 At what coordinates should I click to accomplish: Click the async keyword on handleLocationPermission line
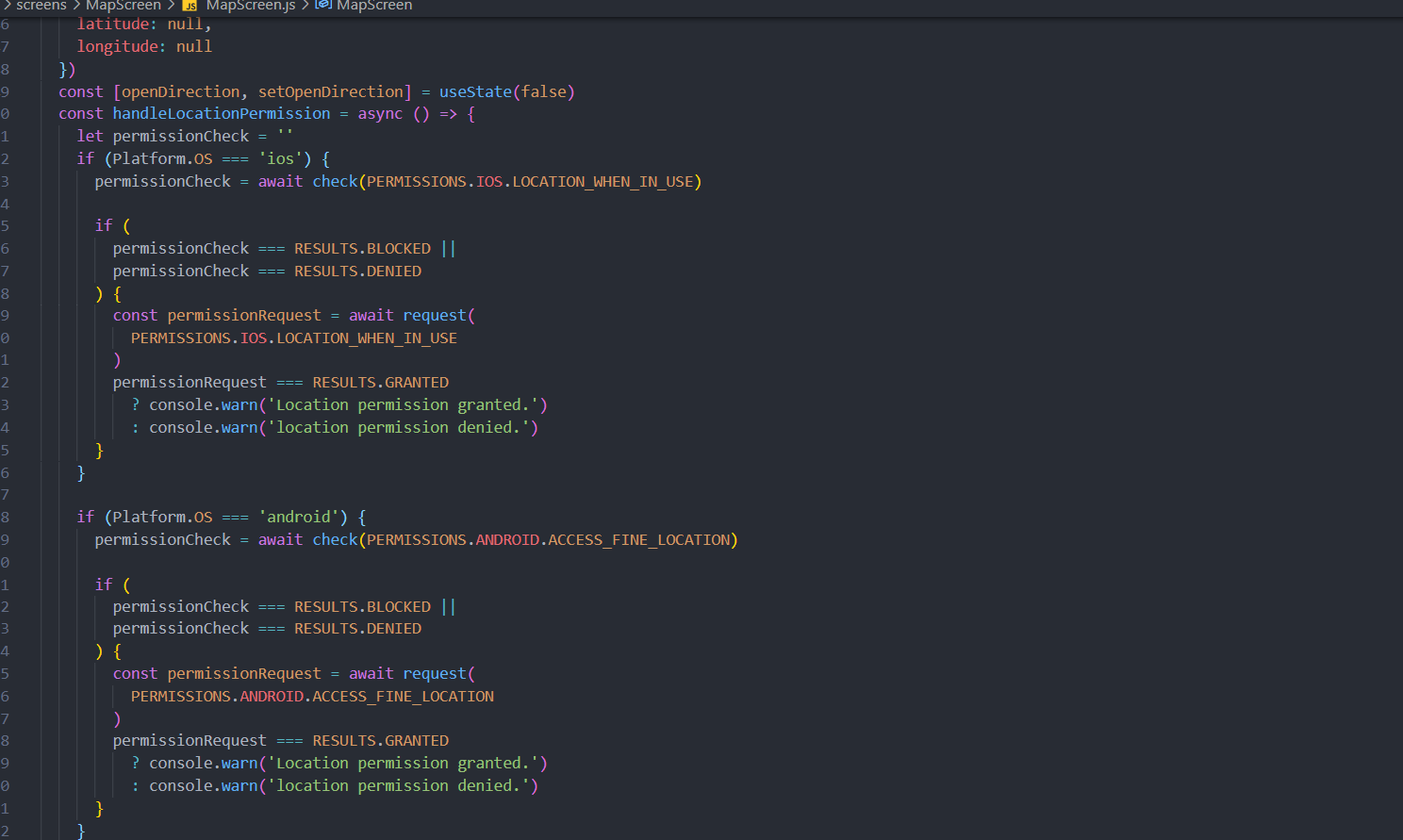(x=380, y=113)
